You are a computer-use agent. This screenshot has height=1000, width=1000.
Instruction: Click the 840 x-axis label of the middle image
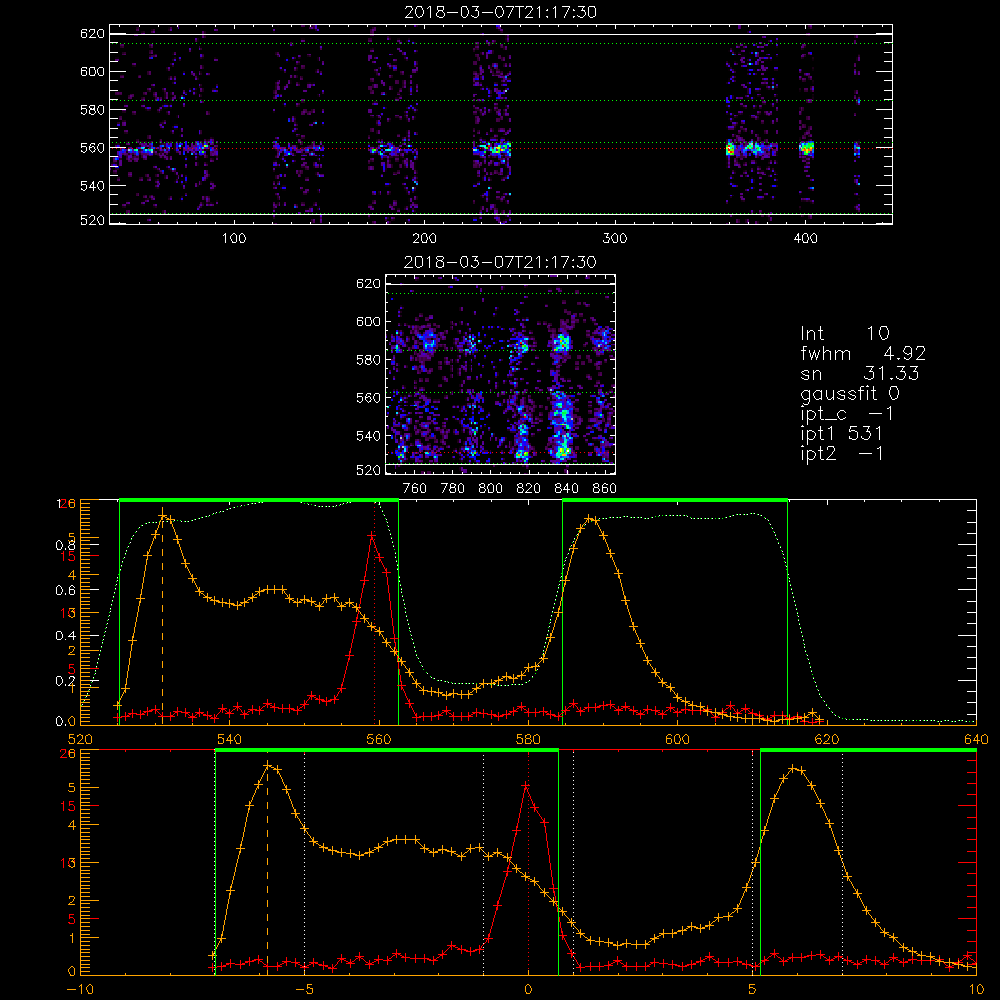tap(566, 489)
